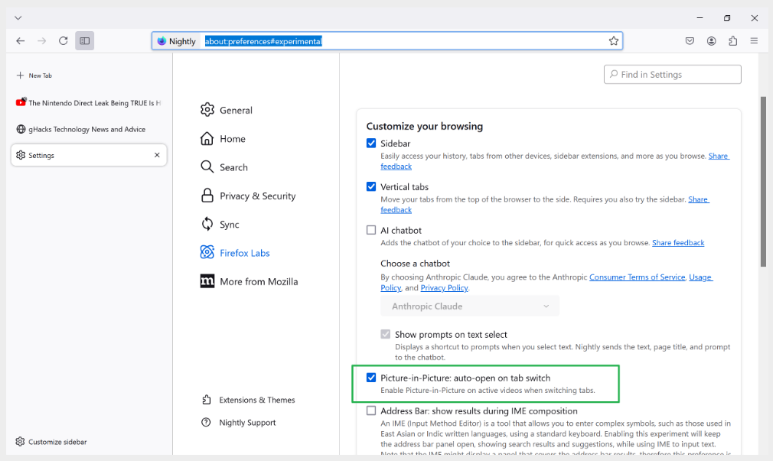Go back with the back arrow

click(20, 41)
